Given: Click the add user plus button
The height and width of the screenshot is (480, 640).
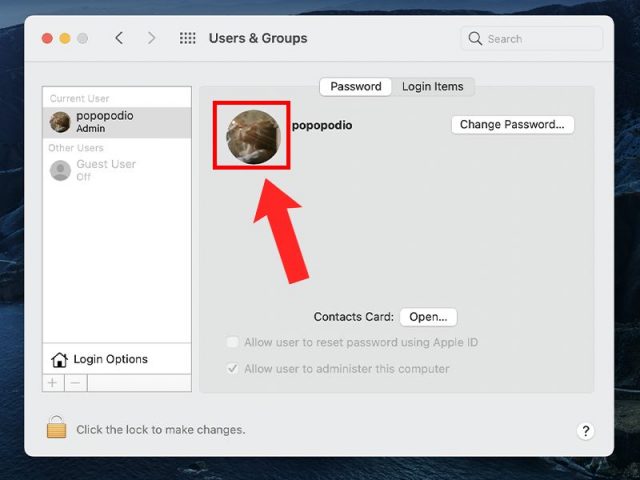Looking at the screenshot, I should (53, 383).
